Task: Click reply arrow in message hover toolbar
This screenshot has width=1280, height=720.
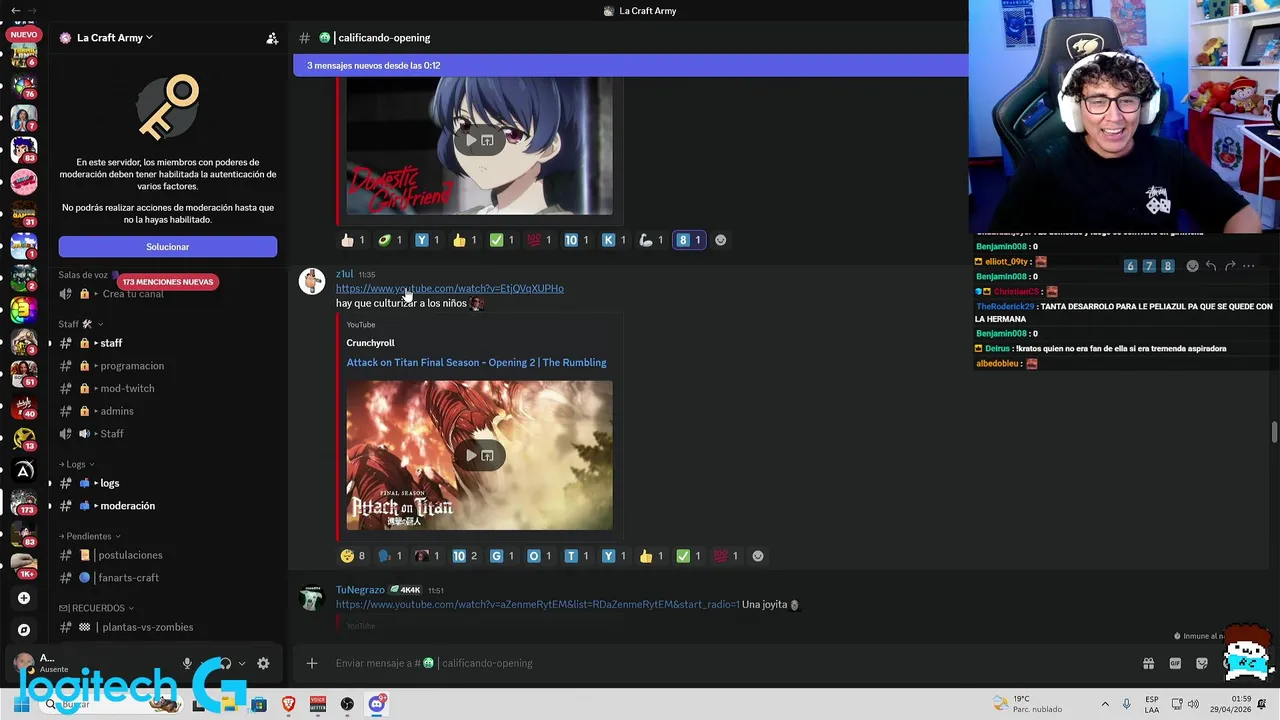Action: 1211,266
